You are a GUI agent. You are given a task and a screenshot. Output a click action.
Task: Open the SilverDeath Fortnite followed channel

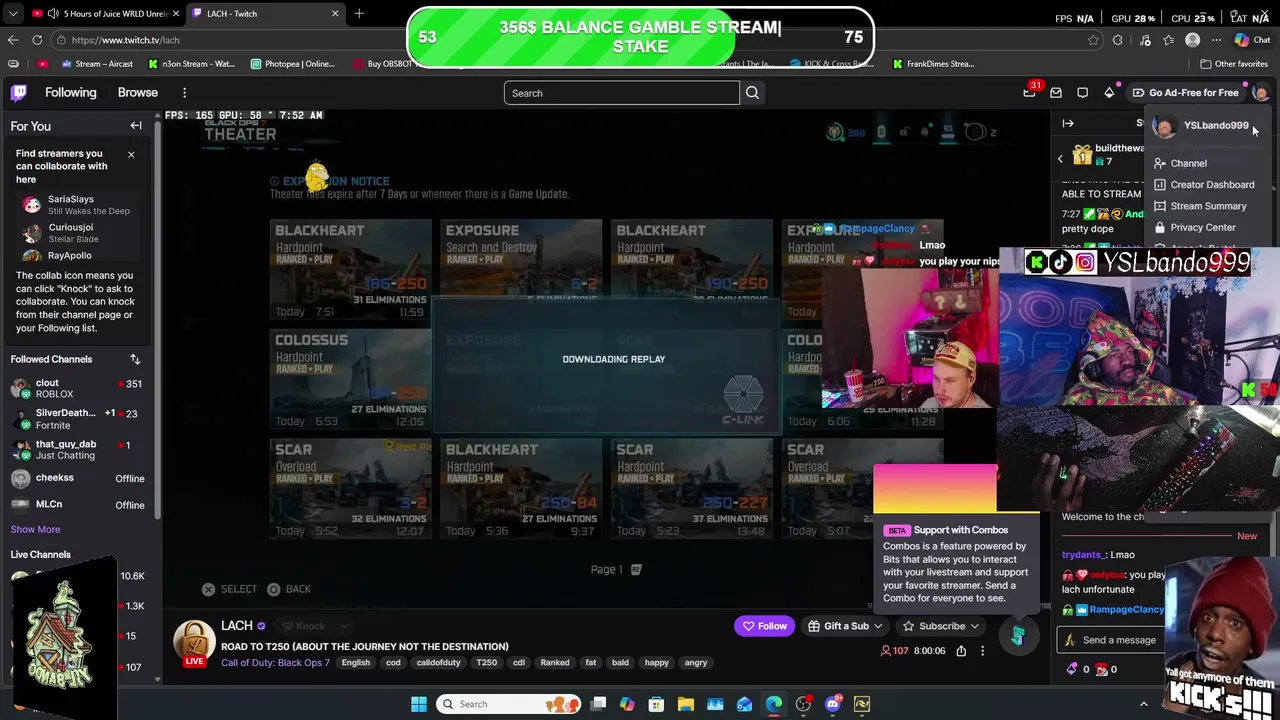point(78,419)
